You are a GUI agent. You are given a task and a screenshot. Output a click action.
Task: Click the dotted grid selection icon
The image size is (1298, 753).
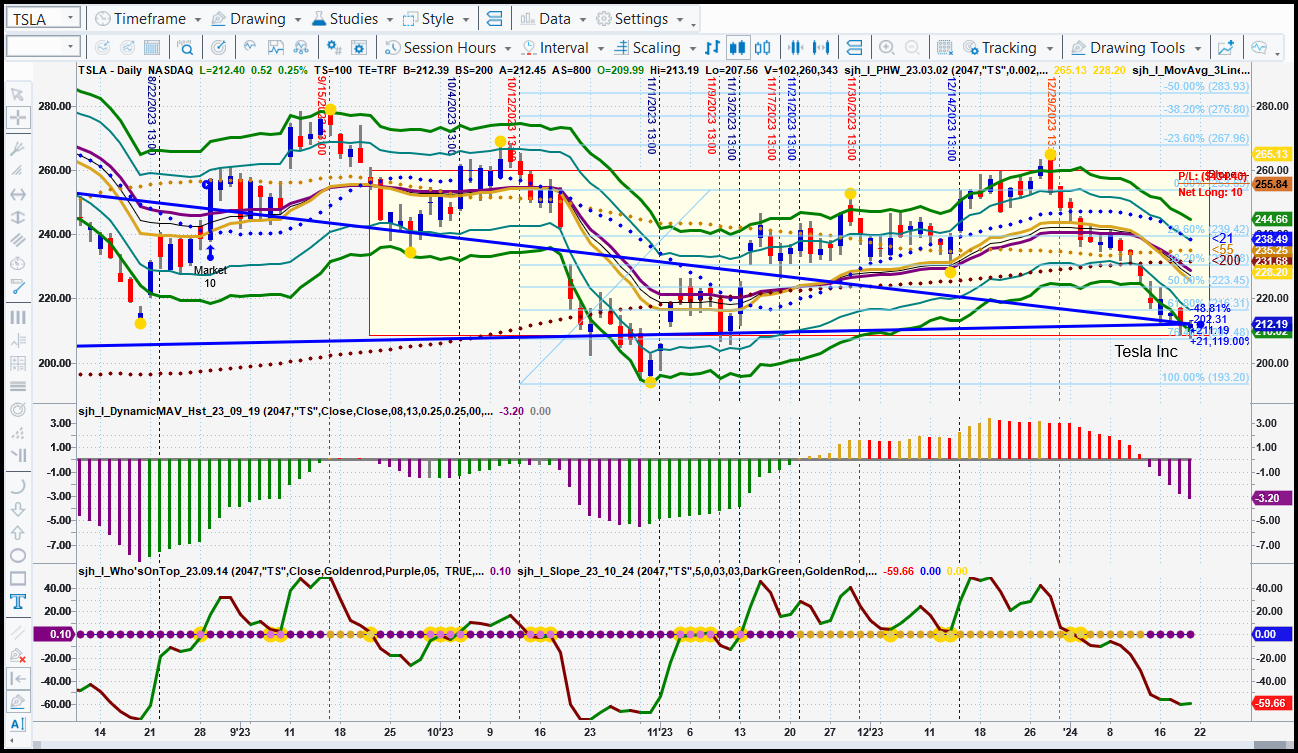click(943, 47)
